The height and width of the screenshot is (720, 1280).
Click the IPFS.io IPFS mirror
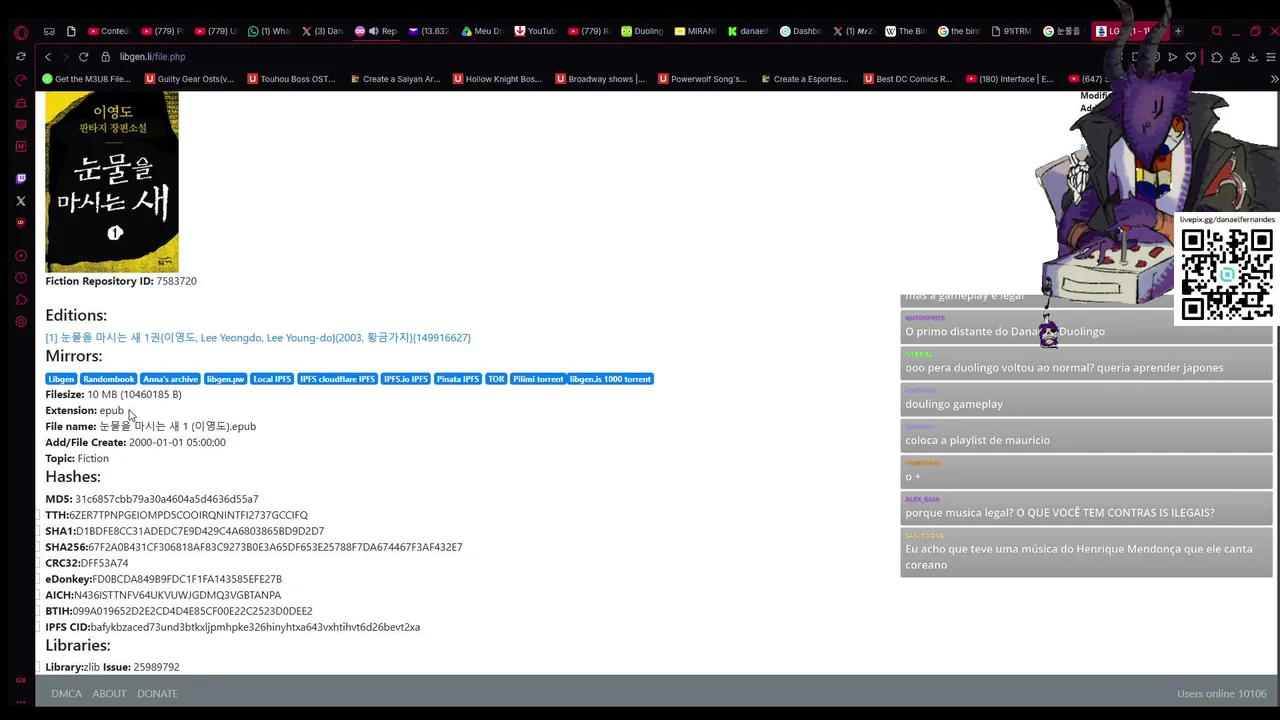coord(406,379)
